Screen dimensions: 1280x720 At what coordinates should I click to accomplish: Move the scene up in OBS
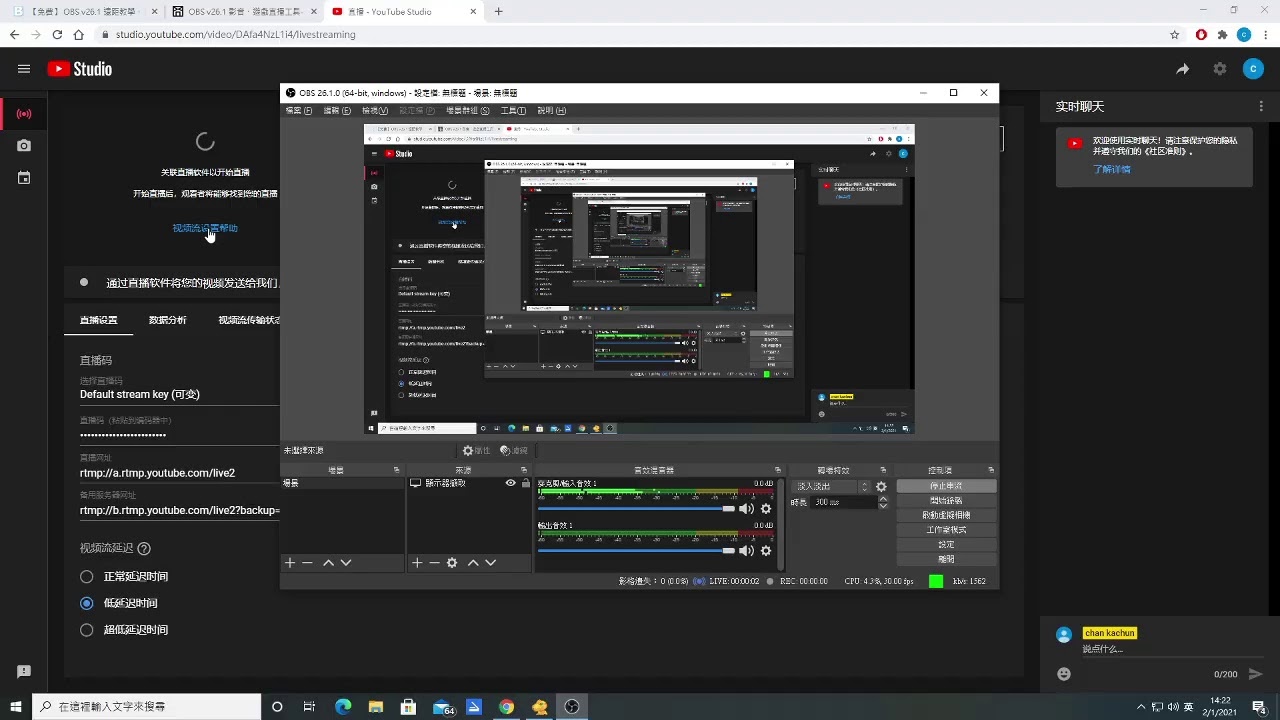click(x=328, y=563)
